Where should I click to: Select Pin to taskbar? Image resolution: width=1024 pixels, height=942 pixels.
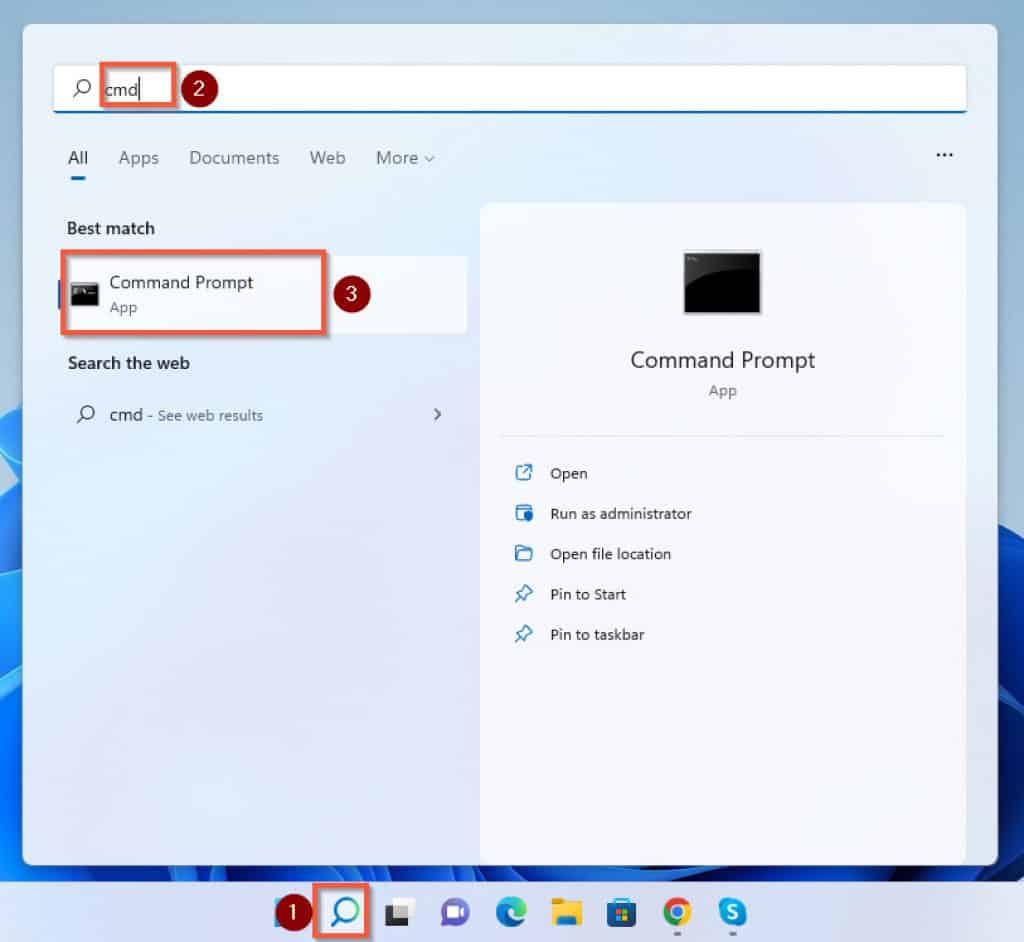click(x=597, y=635)
